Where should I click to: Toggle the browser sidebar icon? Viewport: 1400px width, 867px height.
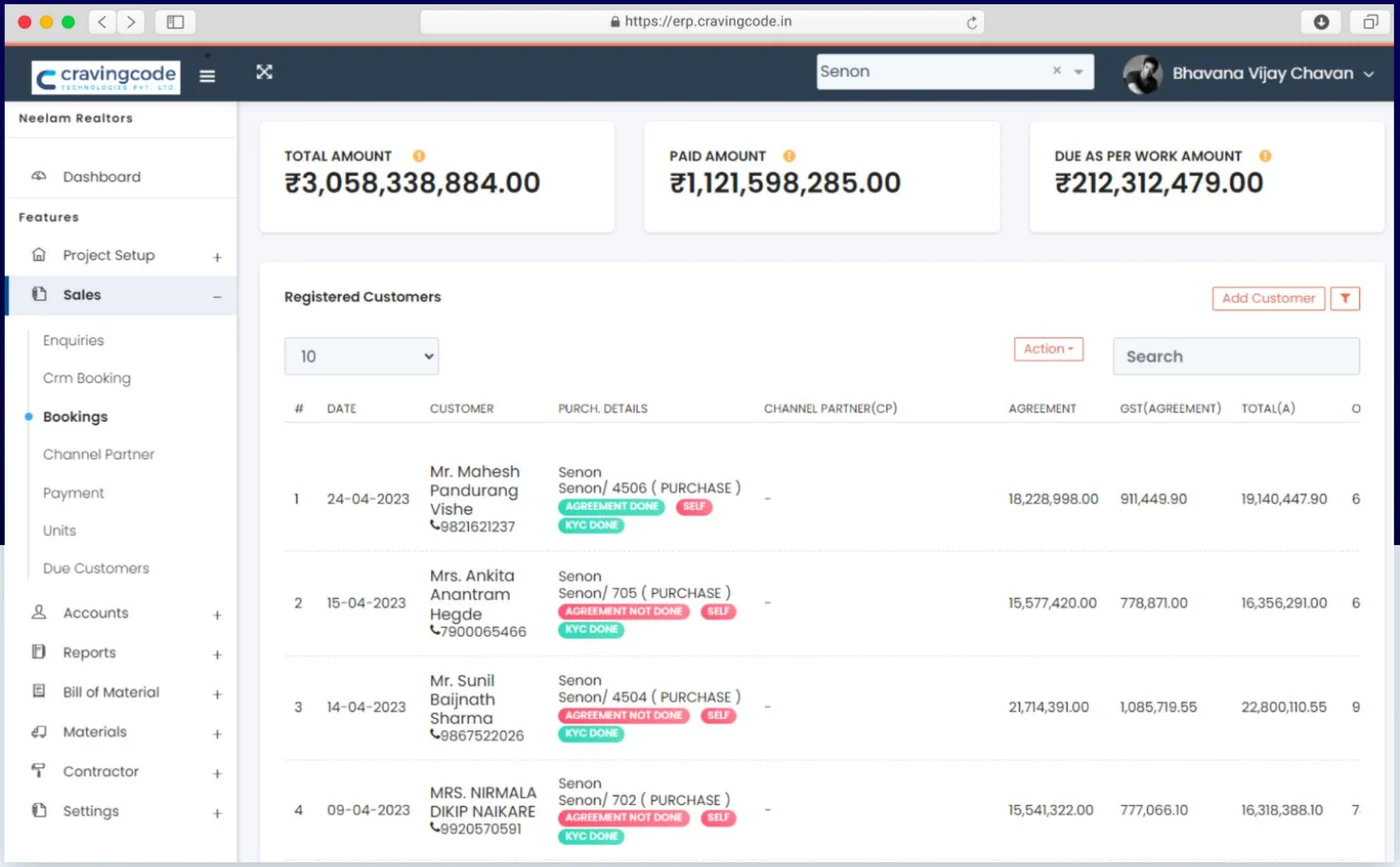175,22
